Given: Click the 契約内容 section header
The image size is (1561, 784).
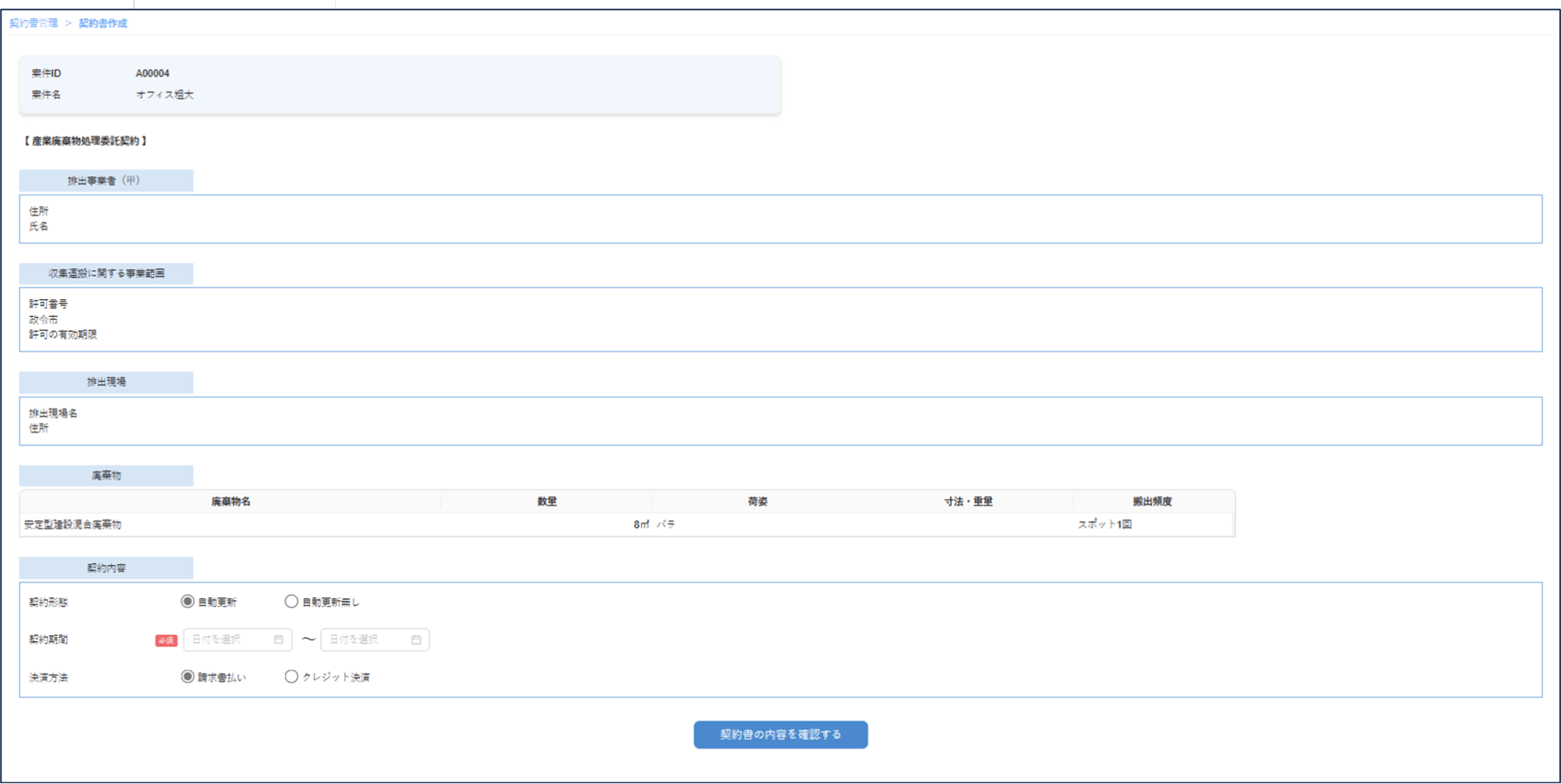Looking at the screenshot, I should tap(105, 568).
